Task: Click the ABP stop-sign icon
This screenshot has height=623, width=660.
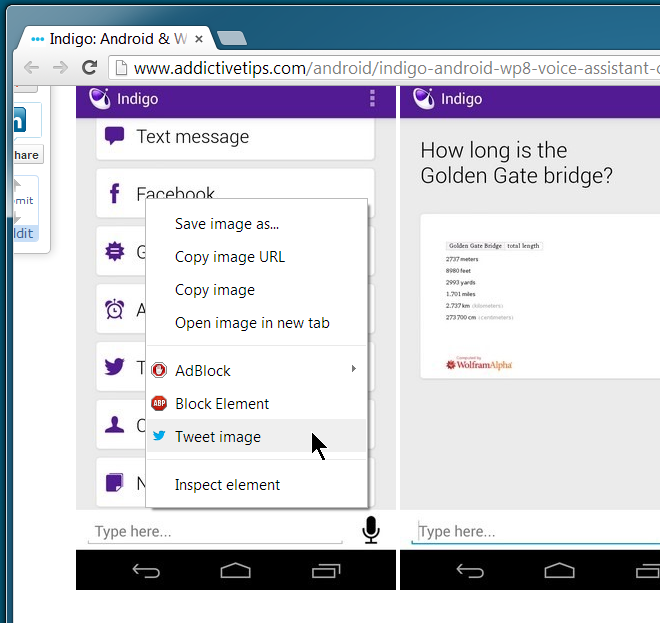Action: pos(159,403)
